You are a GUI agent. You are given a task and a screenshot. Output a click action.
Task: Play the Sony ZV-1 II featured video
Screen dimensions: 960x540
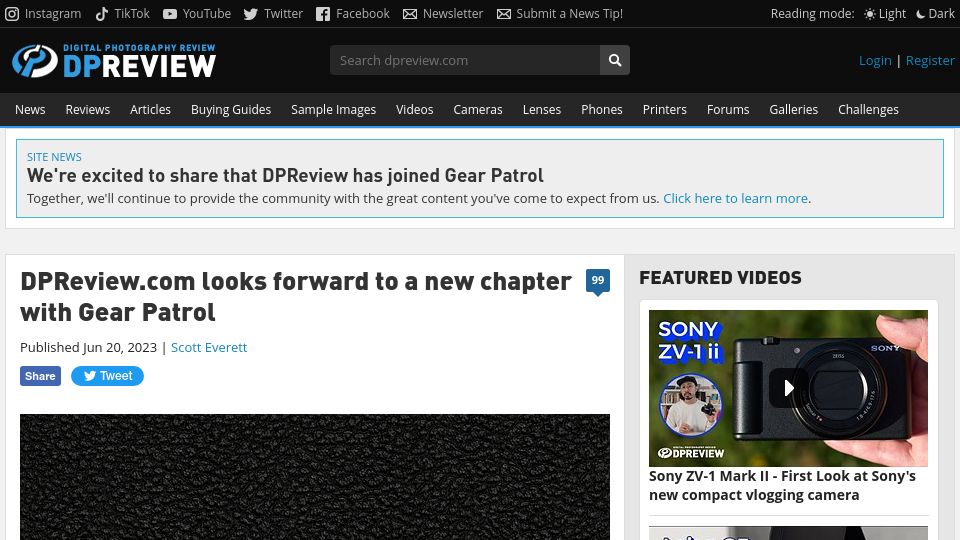pos(788,388)
